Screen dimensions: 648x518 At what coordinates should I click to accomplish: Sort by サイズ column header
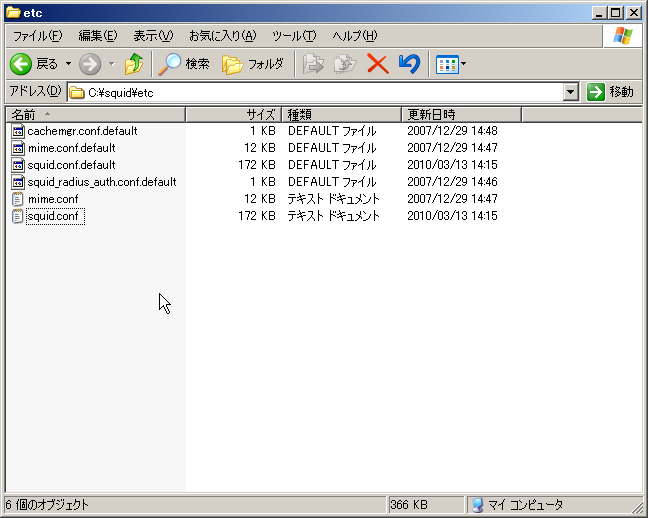pos(233,115)
